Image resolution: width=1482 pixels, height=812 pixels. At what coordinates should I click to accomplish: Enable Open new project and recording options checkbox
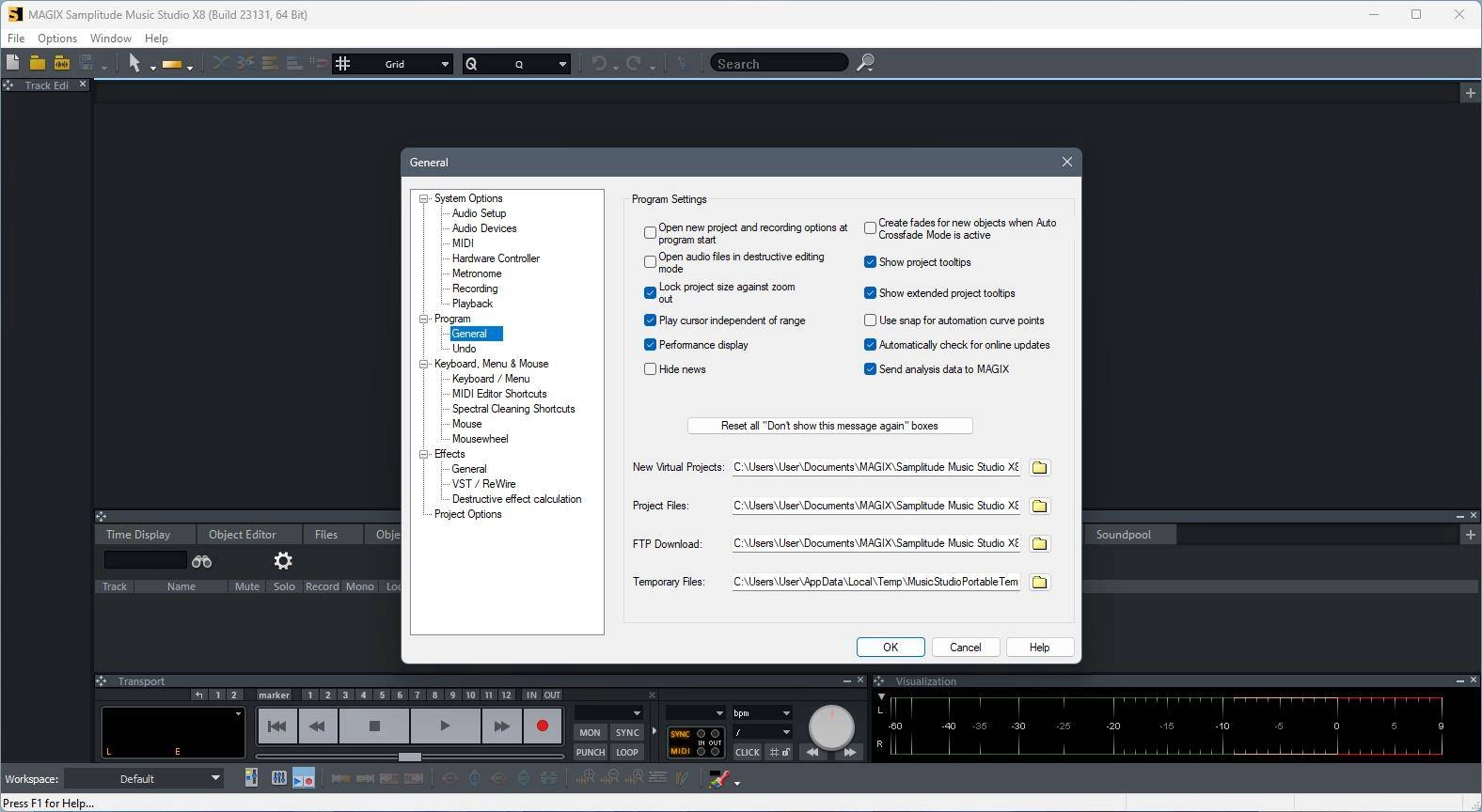coord(650,232)
